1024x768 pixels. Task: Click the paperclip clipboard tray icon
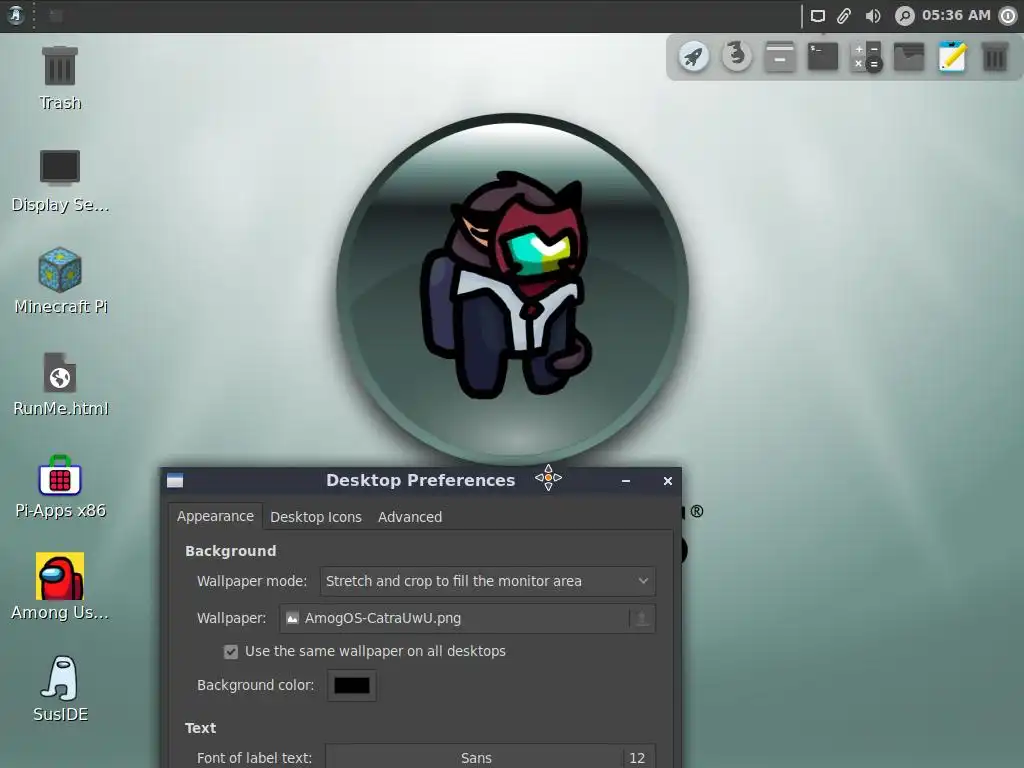tap(844, 16)
